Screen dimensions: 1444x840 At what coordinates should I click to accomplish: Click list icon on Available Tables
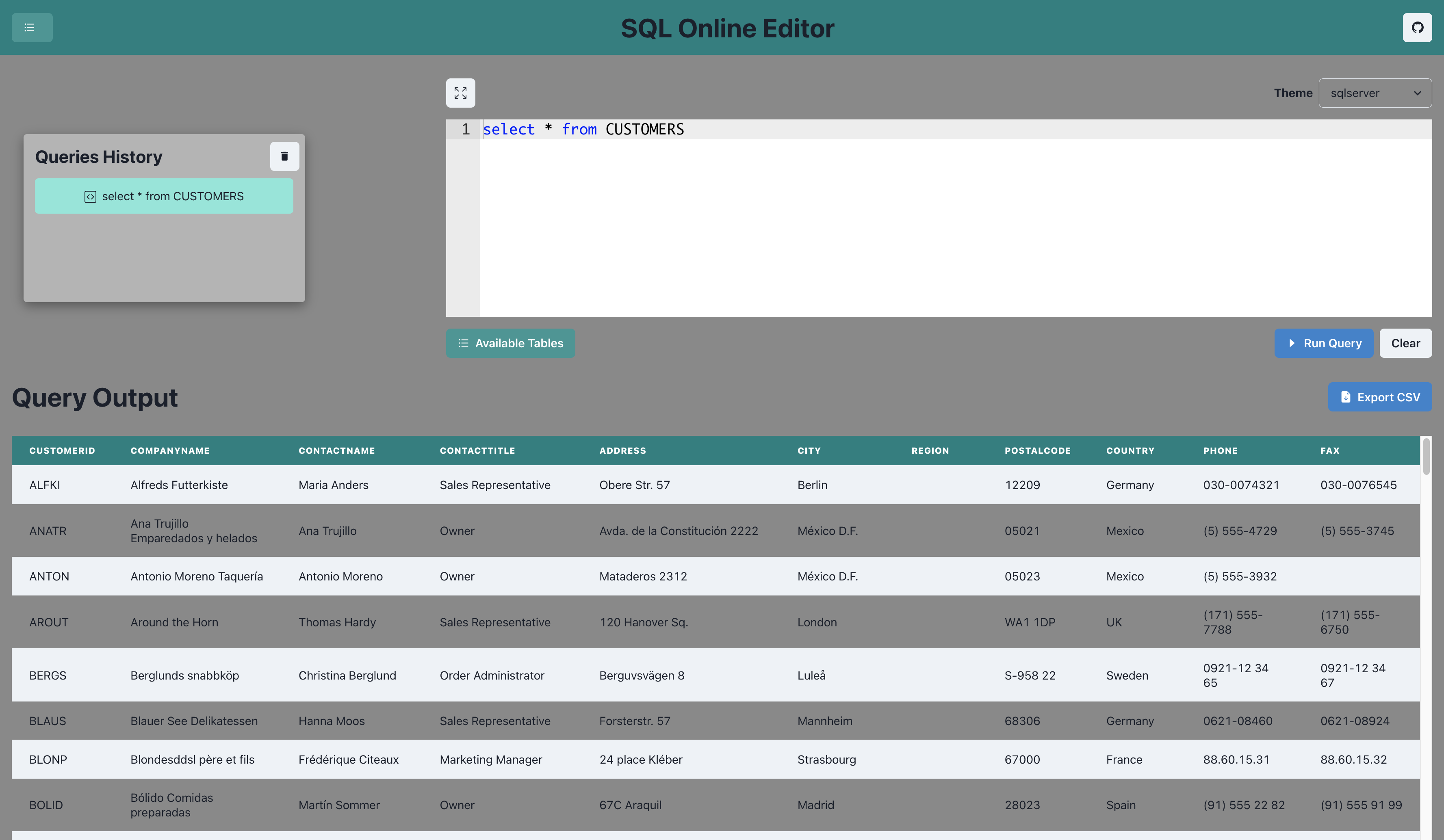(x=463, y=343)
